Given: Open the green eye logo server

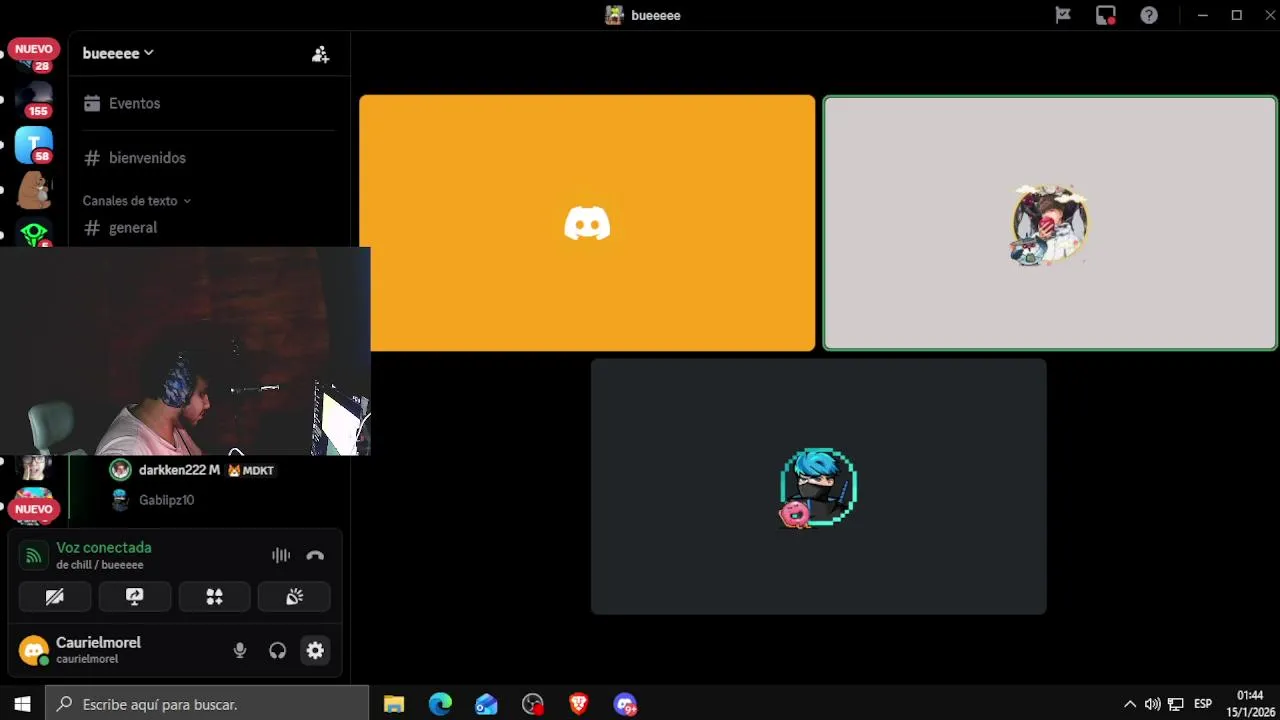Looking at the screenshot, I should pos(34,234).
